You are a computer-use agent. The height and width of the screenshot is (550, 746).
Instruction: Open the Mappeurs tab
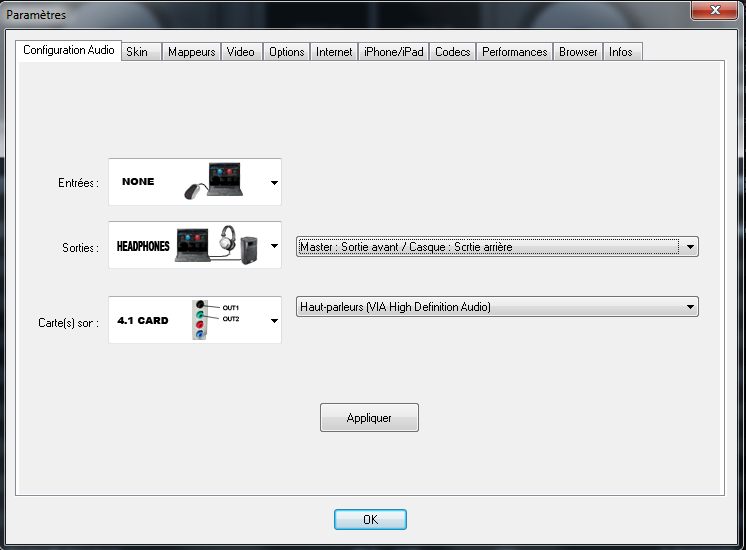(x=191, y=51)
